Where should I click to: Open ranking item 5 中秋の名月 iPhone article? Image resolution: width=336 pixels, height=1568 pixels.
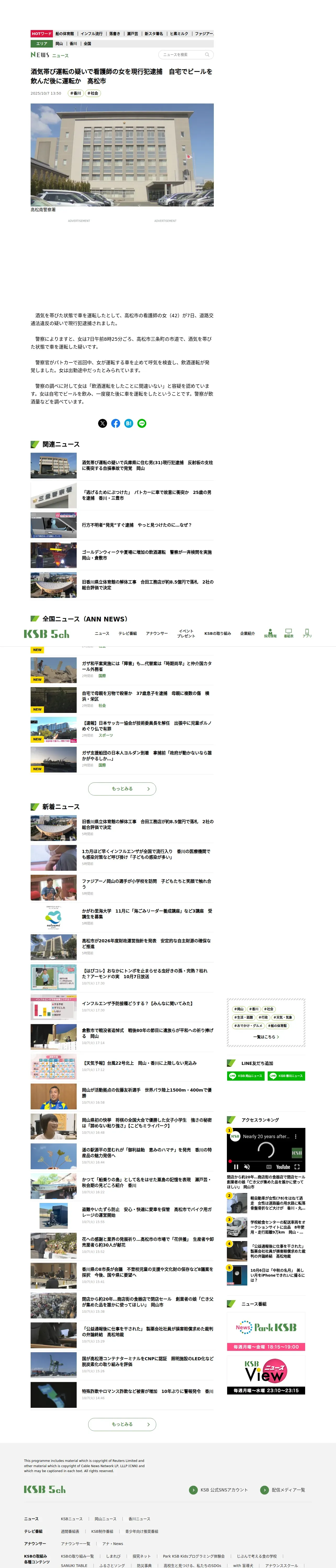tap(266, 1275)
